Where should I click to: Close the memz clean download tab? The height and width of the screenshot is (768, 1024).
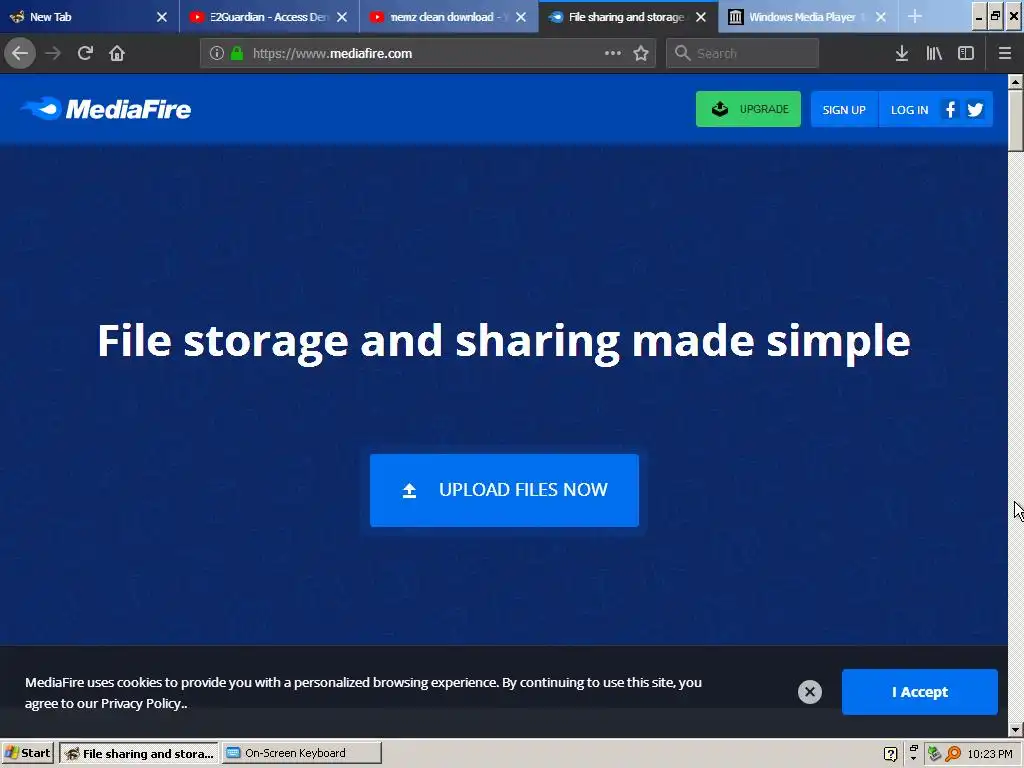(x=521, y=17)
